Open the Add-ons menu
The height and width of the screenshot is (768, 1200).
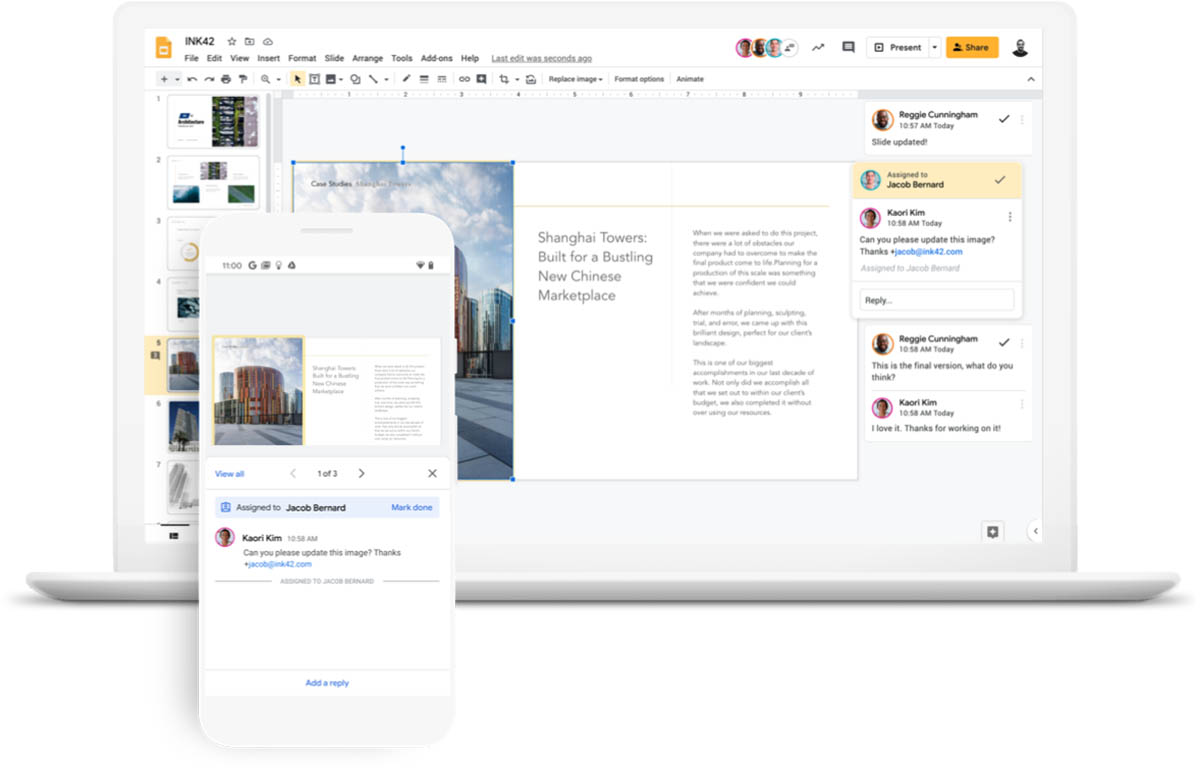436,58
